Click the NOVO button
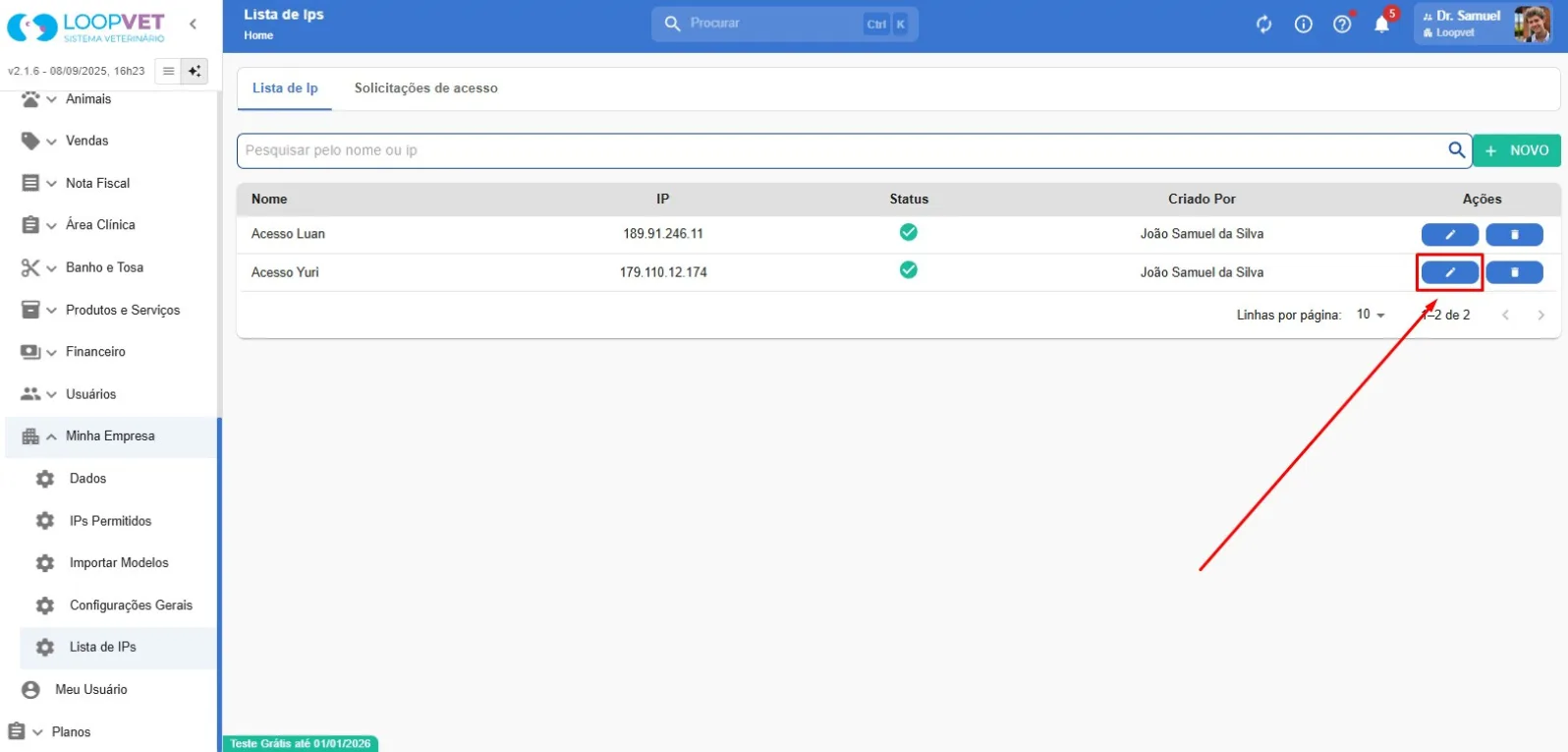This screenshot has height=752, width=1568. point(1516,150)
